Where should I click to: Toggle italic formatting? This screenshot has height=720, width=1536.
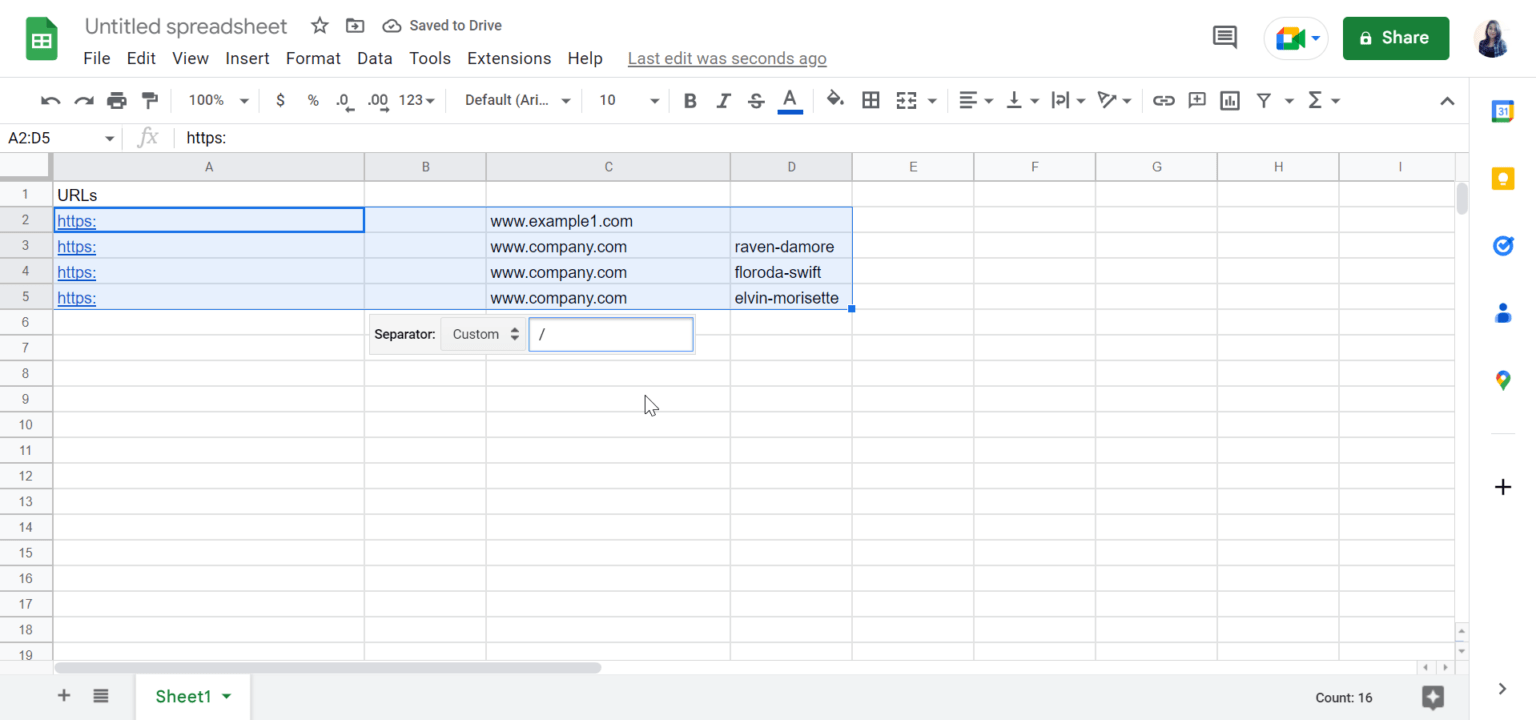pyautogui.click(x=724, y=100)
